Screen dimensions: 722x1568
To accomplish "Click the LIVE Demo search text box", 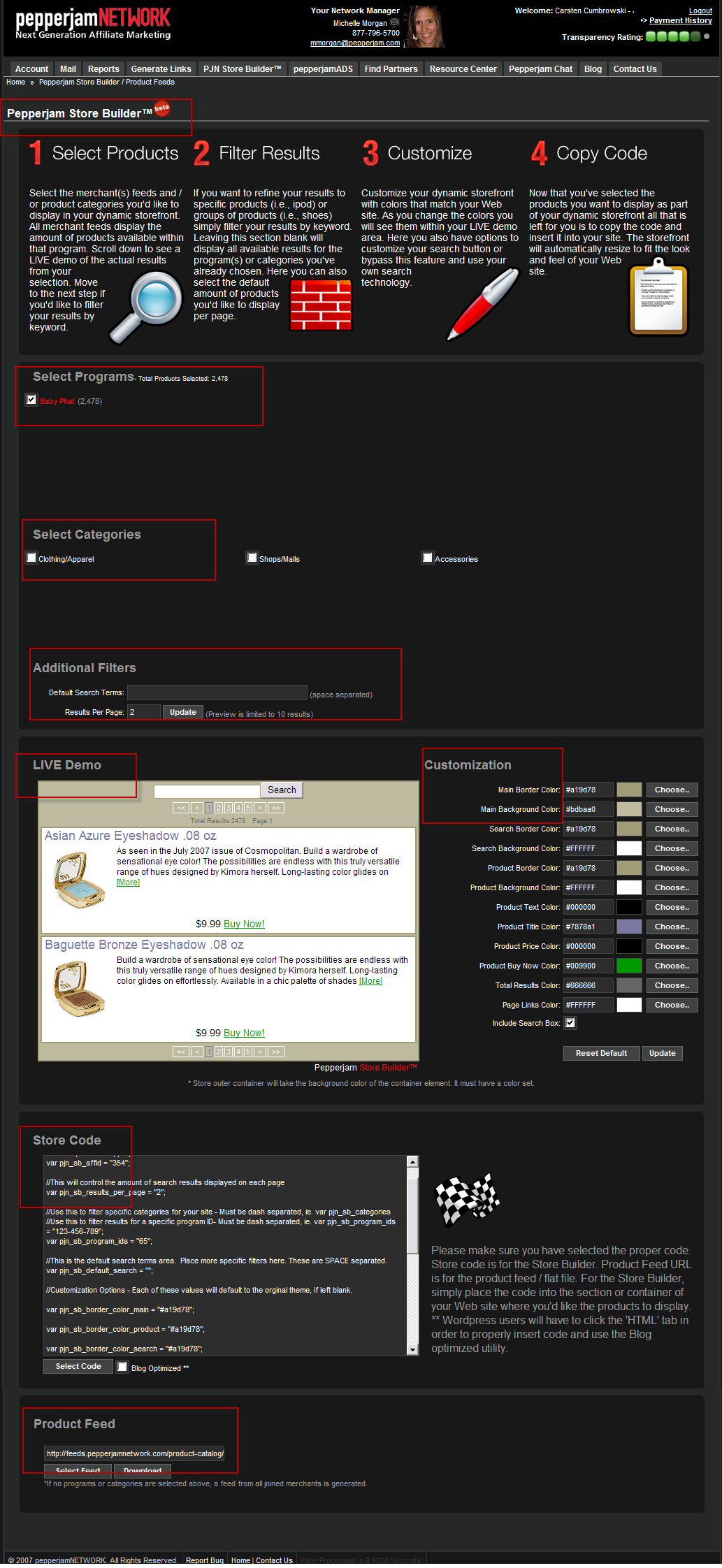I will (x=207, y=790).
